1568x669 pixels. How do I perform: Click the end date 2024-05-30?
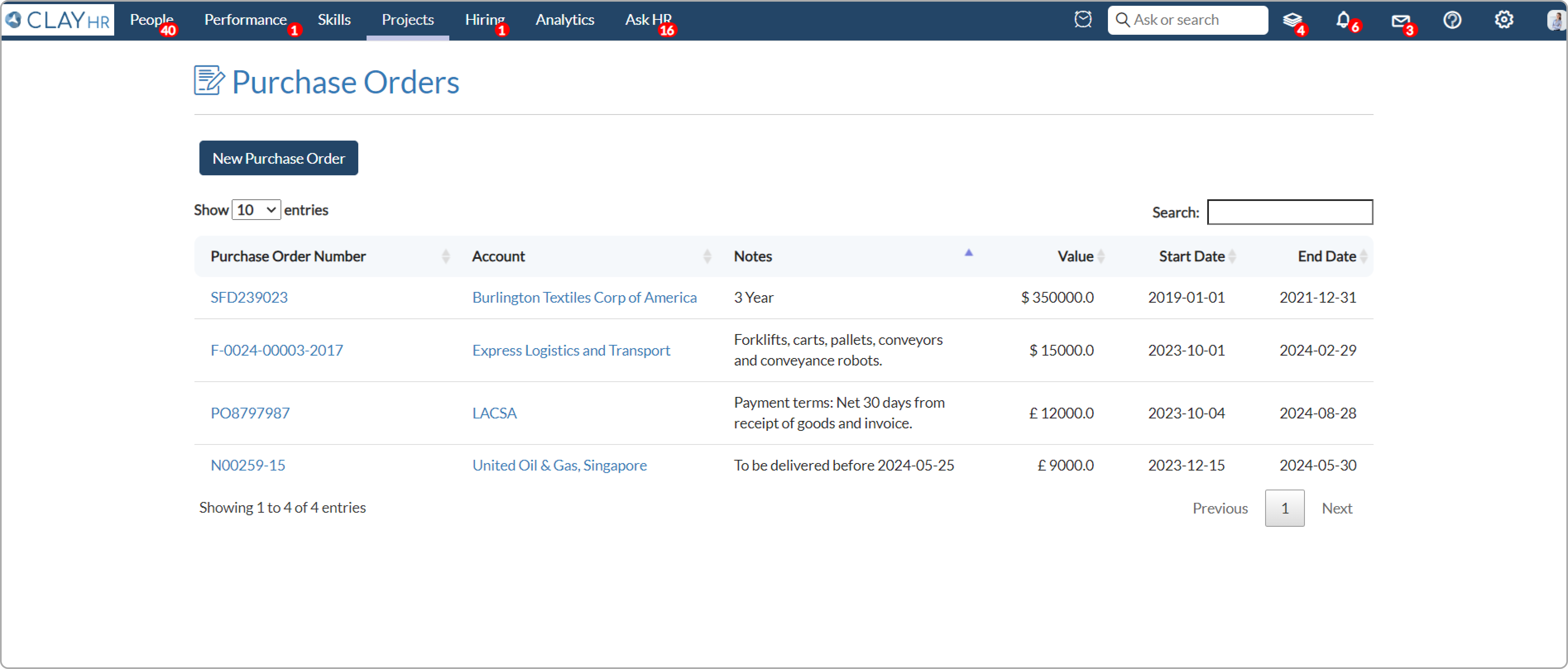point(1318,465)
